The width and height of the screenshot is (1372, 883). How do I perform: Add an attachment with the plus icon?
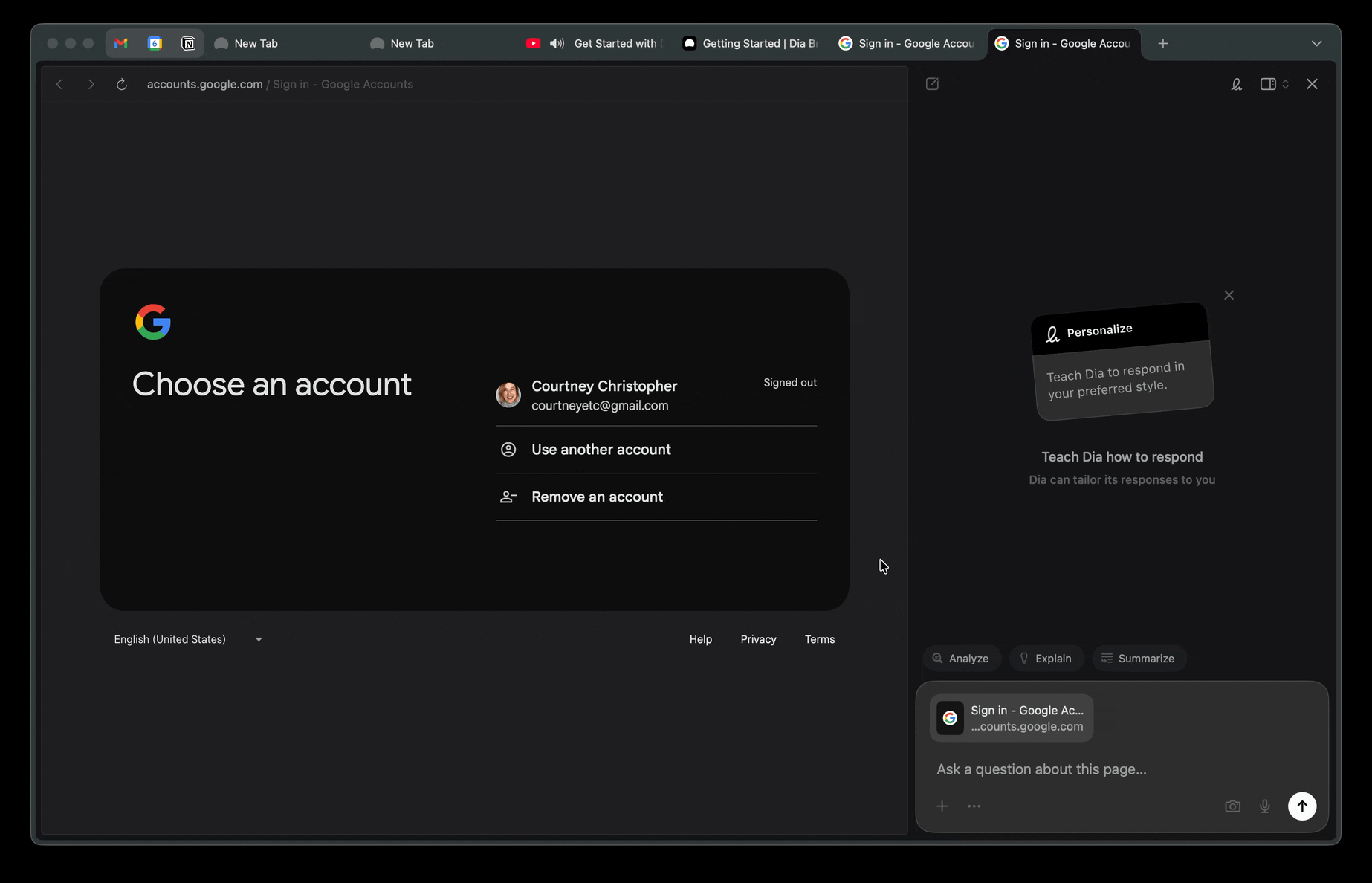click(x=942, y=806)
